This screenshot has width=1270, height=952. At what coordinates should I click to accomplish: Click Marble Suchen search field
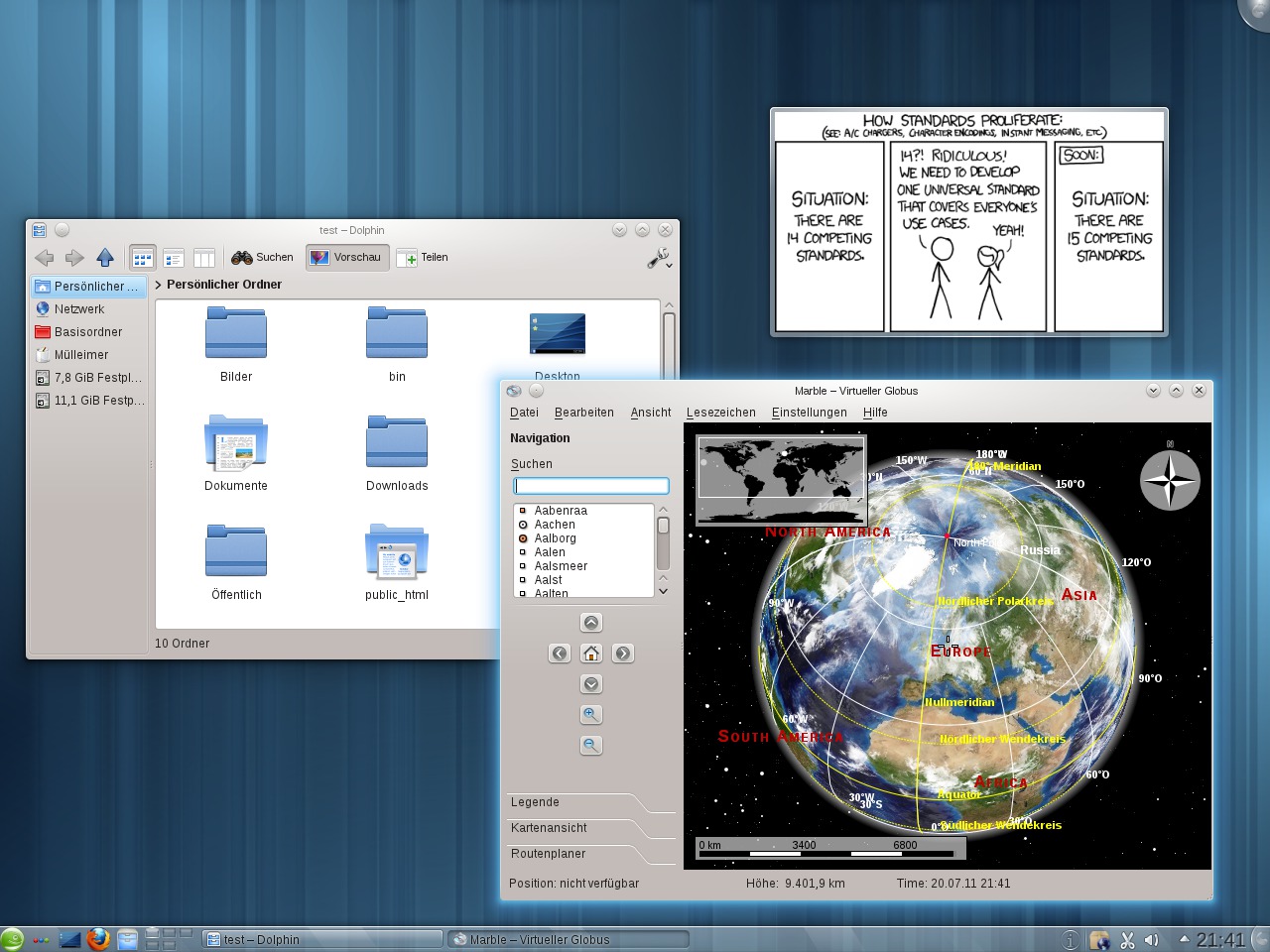591,486
